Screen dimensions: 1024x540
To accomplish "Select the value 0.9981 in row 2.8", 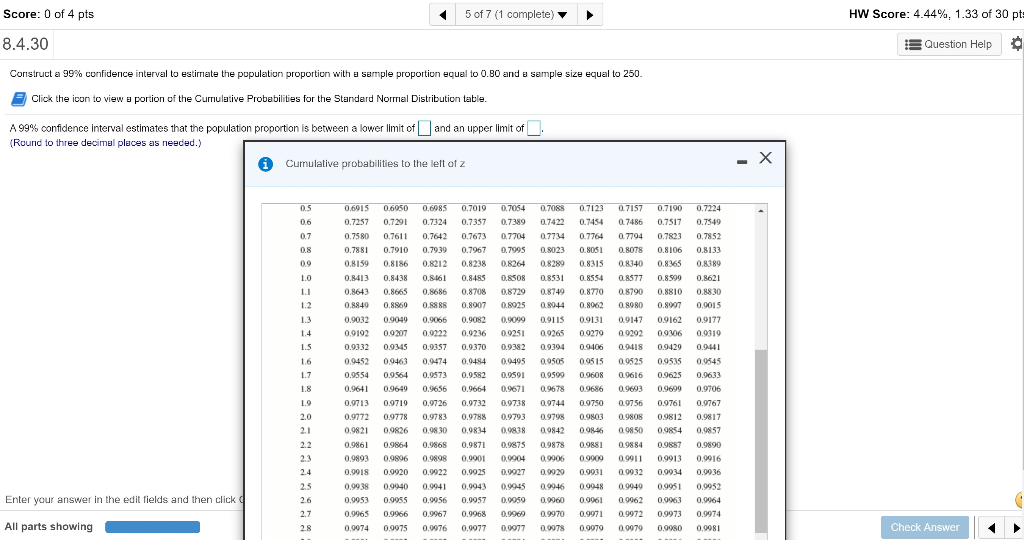I will pos(709,528).
